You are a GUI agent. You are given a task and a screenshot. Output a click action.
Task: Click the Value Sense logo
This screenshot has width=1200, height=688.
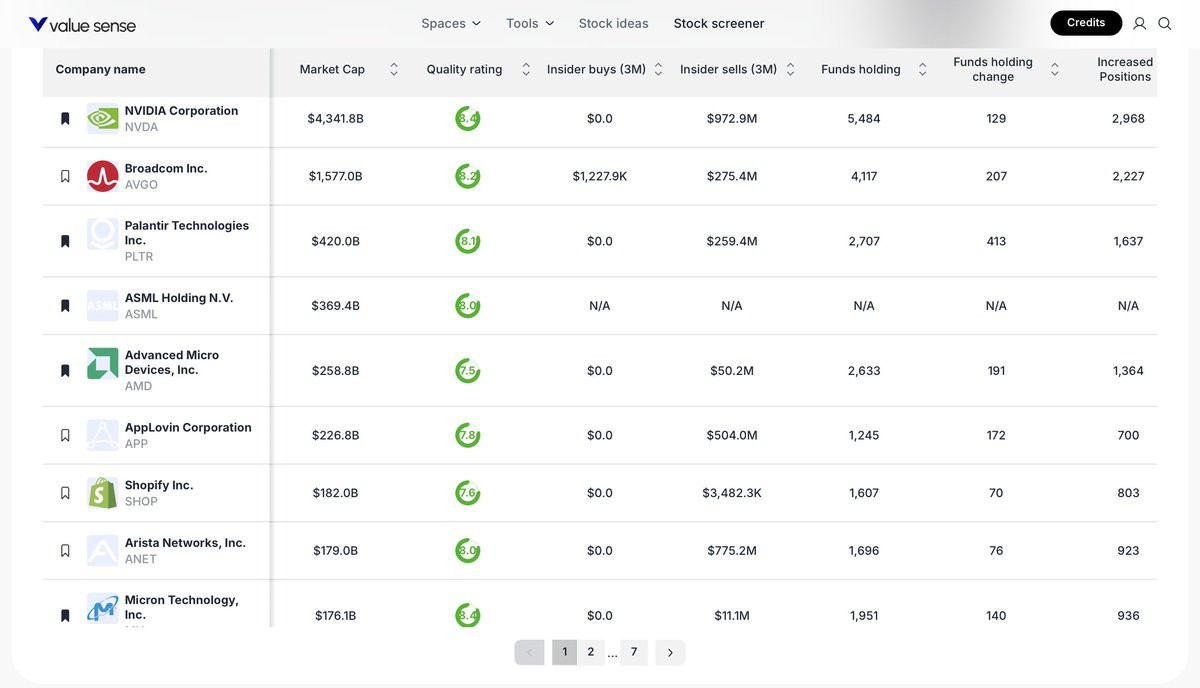click(82, 24)
